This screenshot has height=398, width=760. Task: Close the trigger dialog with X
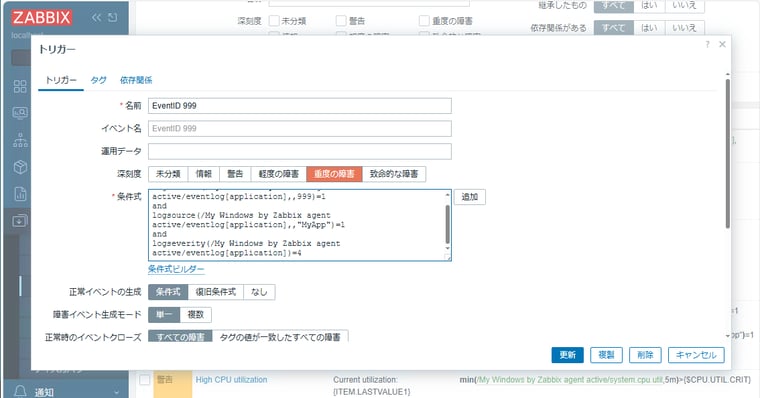click(x=722, y=44)
